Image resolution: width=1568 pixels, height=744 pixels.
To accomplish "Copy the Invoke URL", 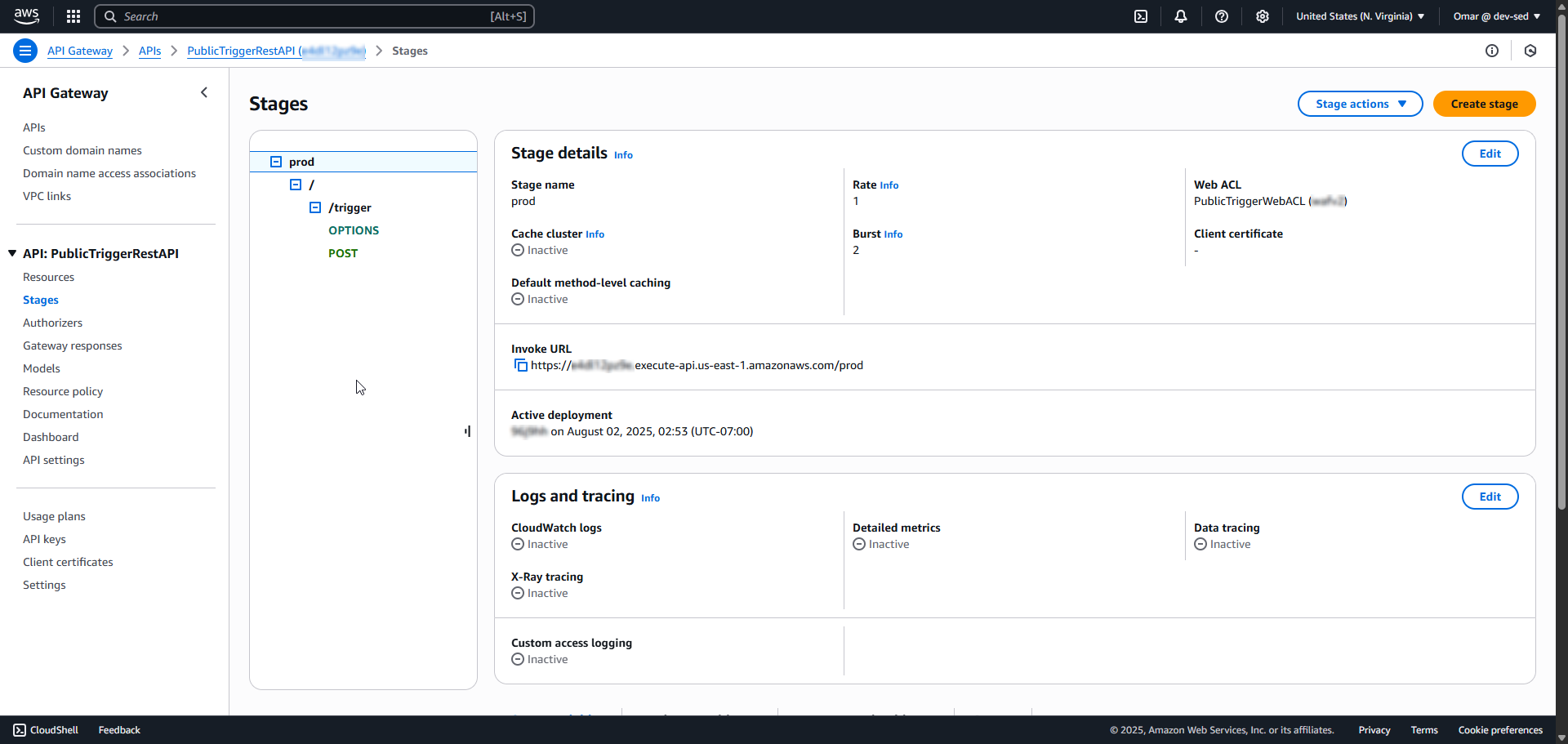I will [520, 365].
